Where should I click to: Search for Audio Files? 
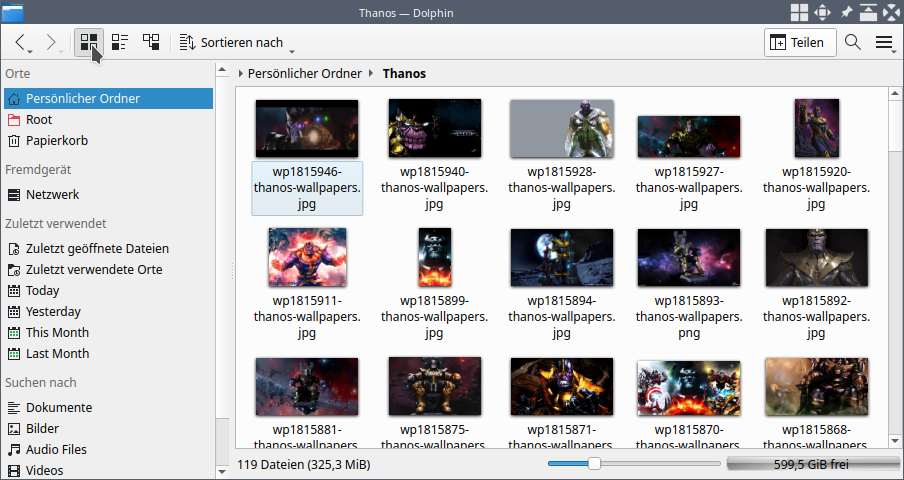[x=108, y=449]
